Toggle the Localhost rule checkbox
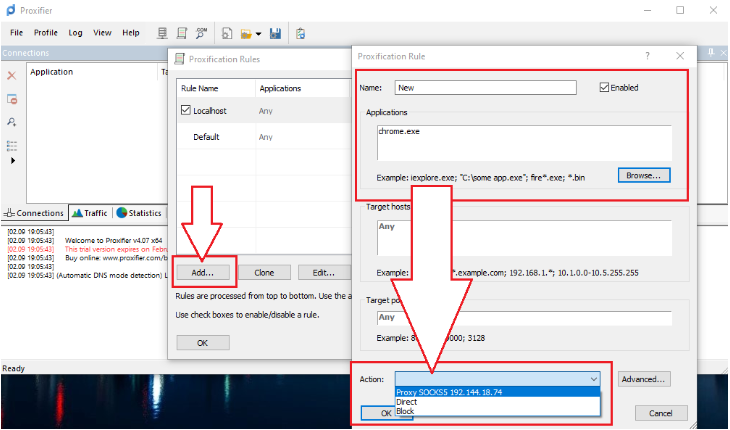The image size is (730, 430). click(x=186, y=110)
